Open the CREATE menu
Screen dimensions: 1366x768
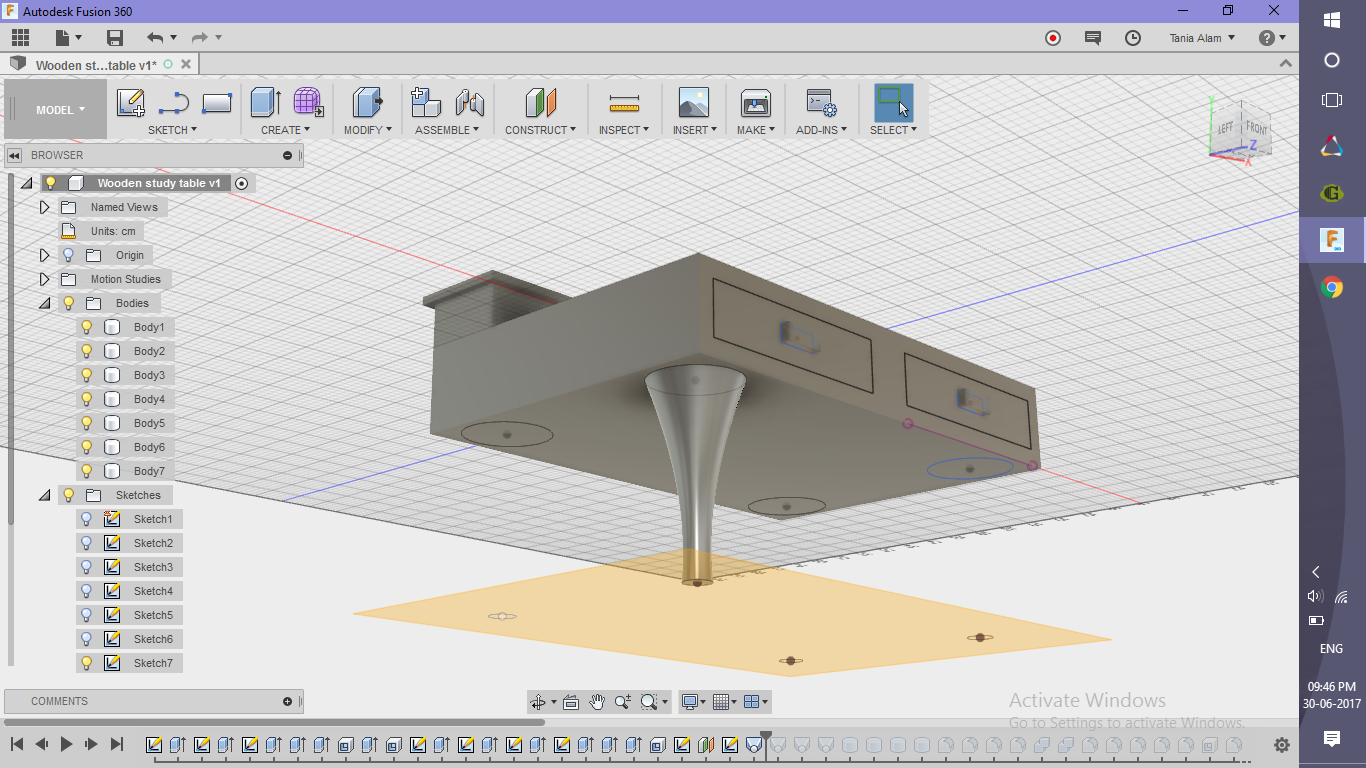point(285,130)
